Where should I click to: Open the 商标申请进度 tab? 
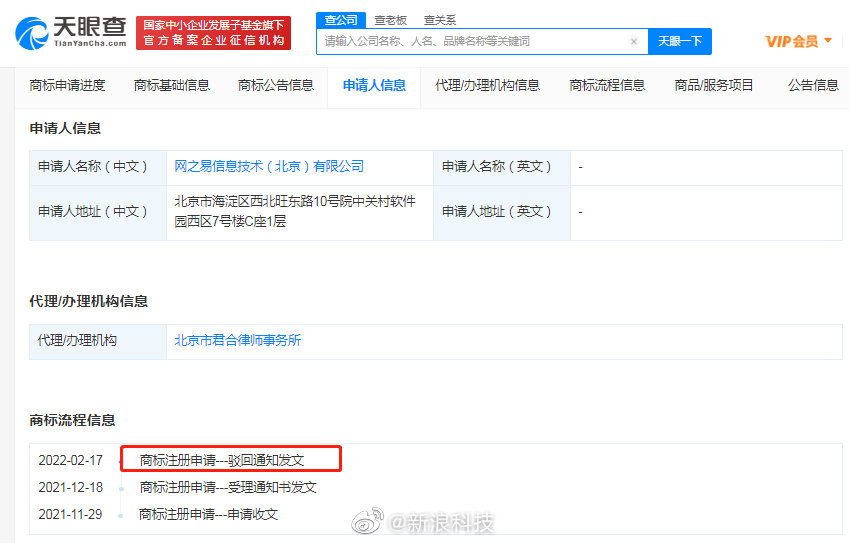pos(67,86)
